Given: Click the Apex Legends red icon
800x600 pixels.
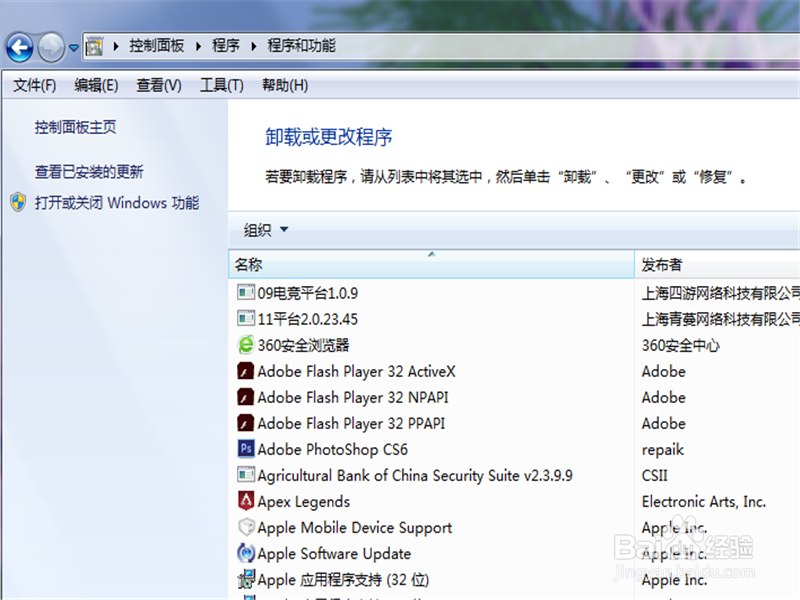Looking at the screenshot, I should (246, 501).
